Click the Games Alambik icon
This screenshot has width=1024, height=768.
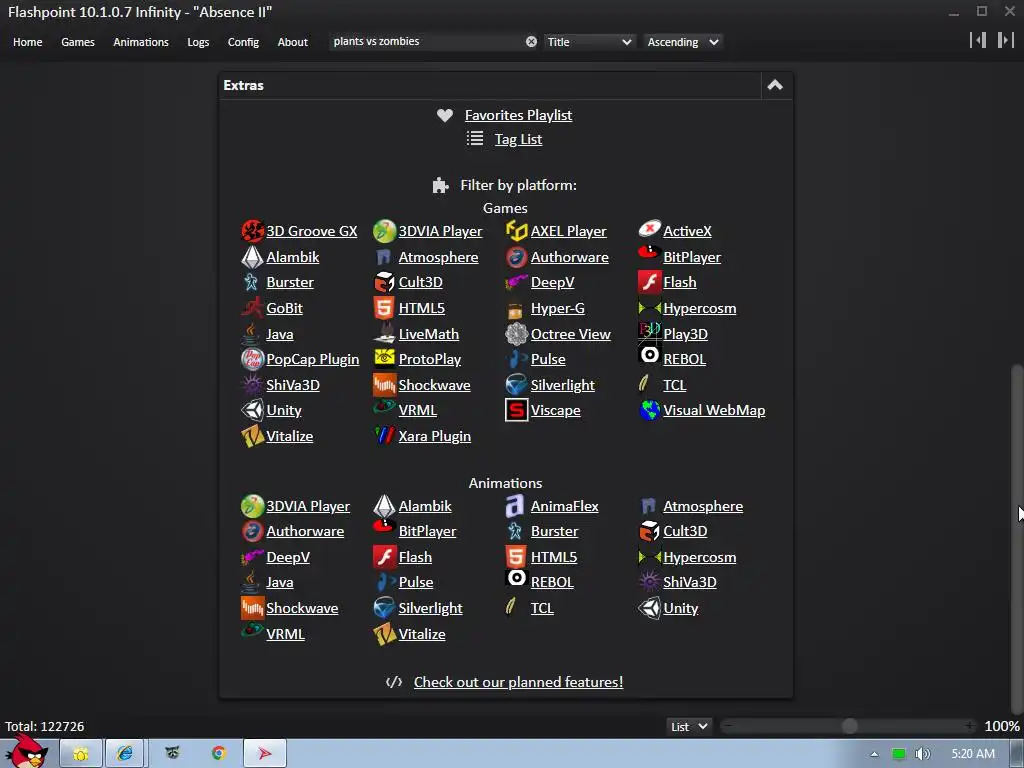tap(252, 257)
